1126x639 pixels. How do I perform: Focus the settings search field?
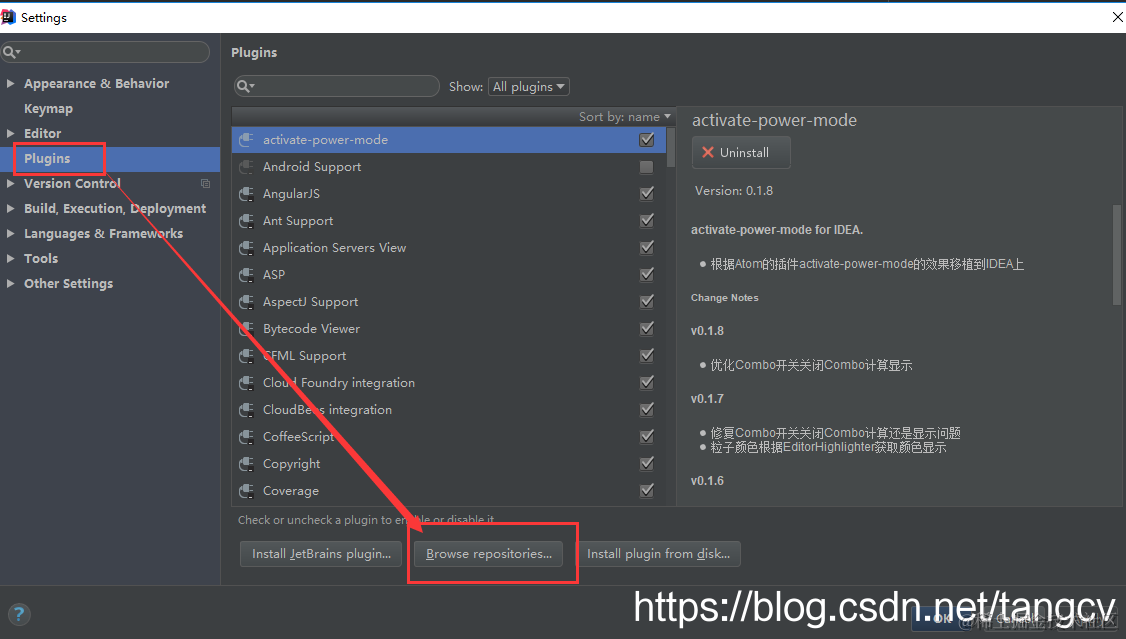[105, 52]
